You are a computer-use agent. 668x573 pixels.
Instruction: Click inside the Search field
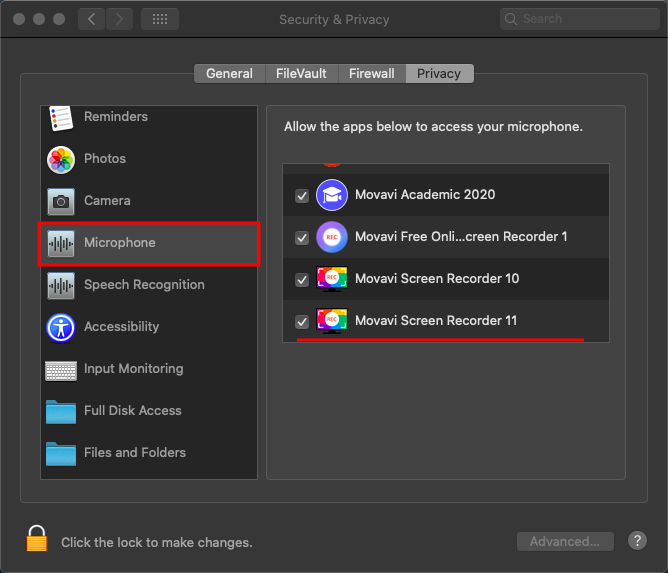click(x=580, y=19)
